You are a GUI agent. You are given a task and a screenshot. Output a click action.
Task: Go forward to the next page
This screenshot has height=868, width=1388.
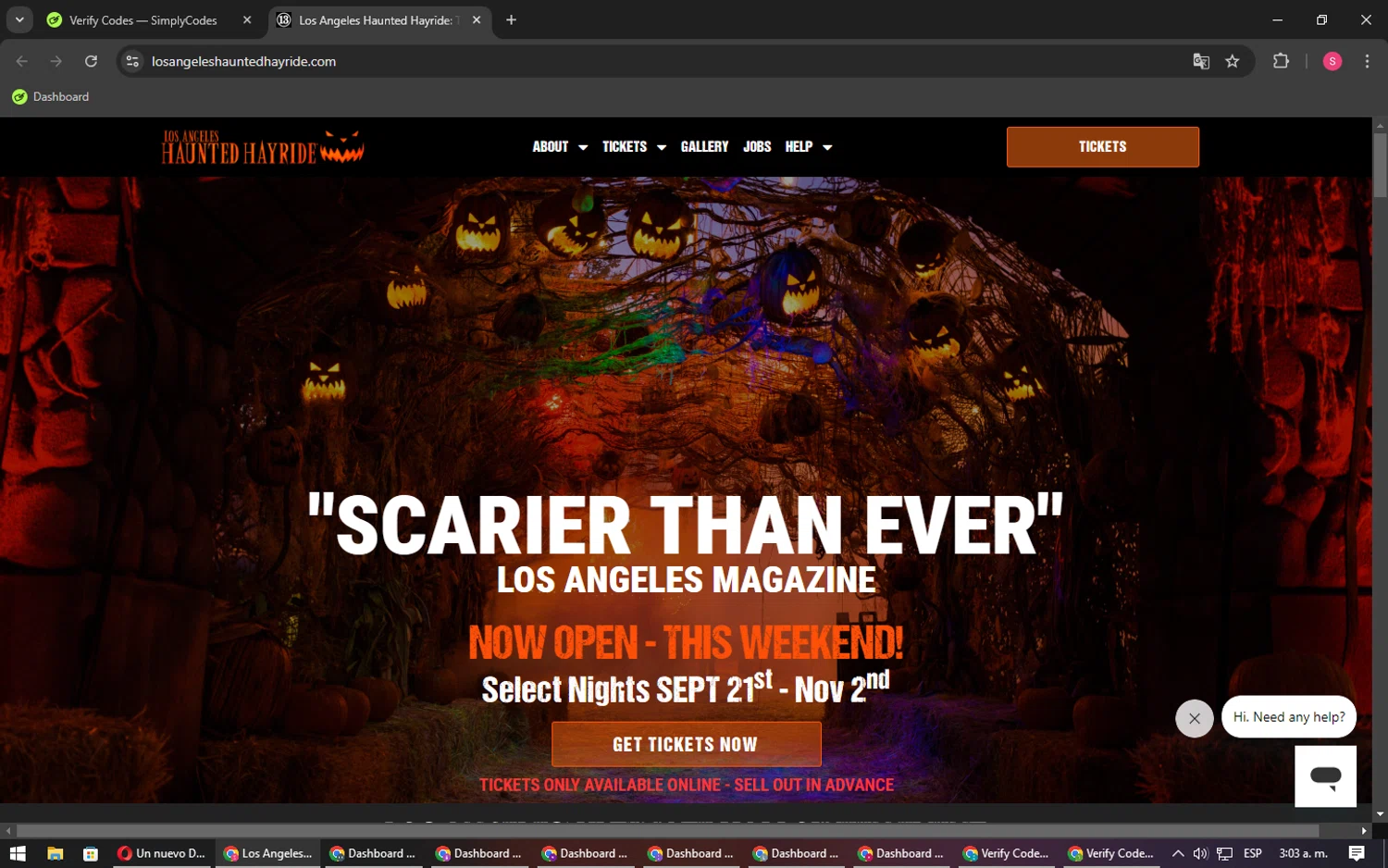click(x=56, y=61)
